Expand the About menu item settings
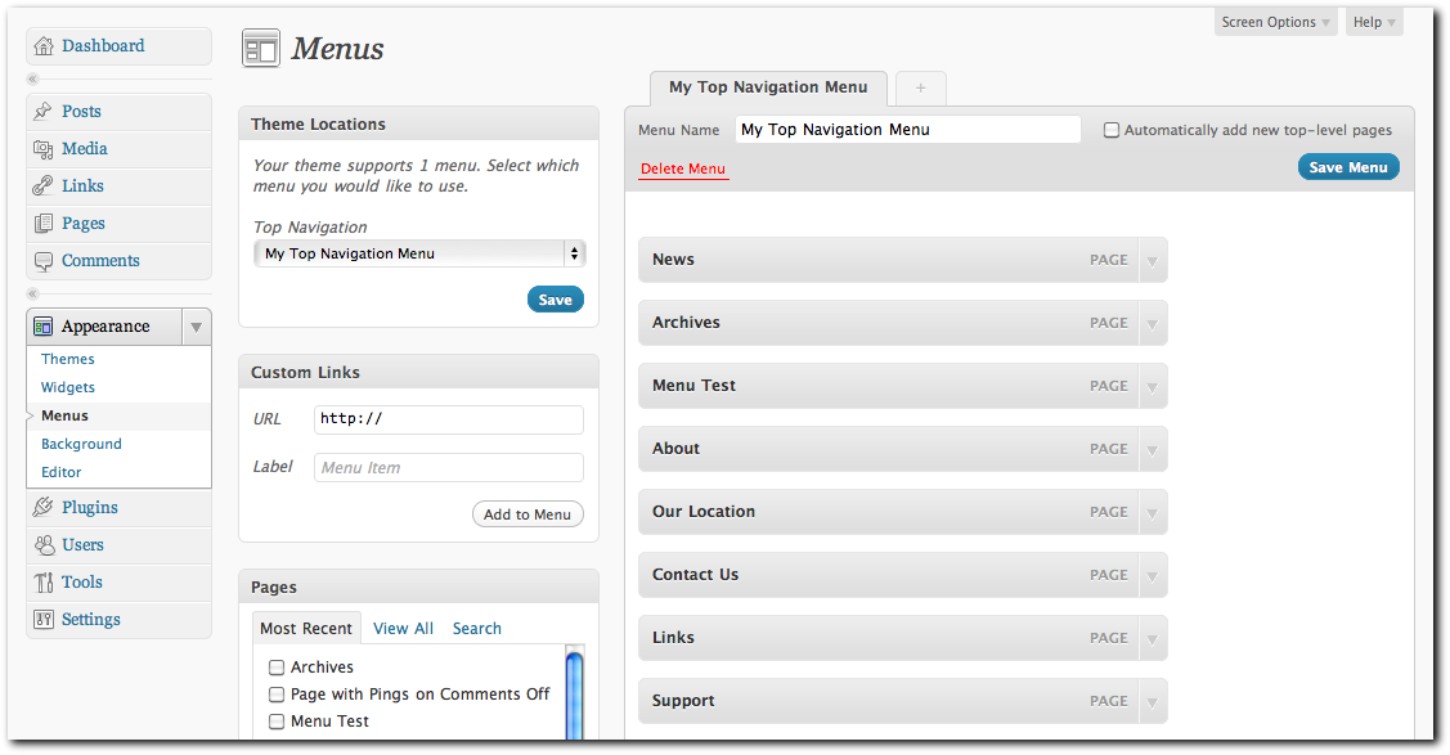 [1152, 449]
